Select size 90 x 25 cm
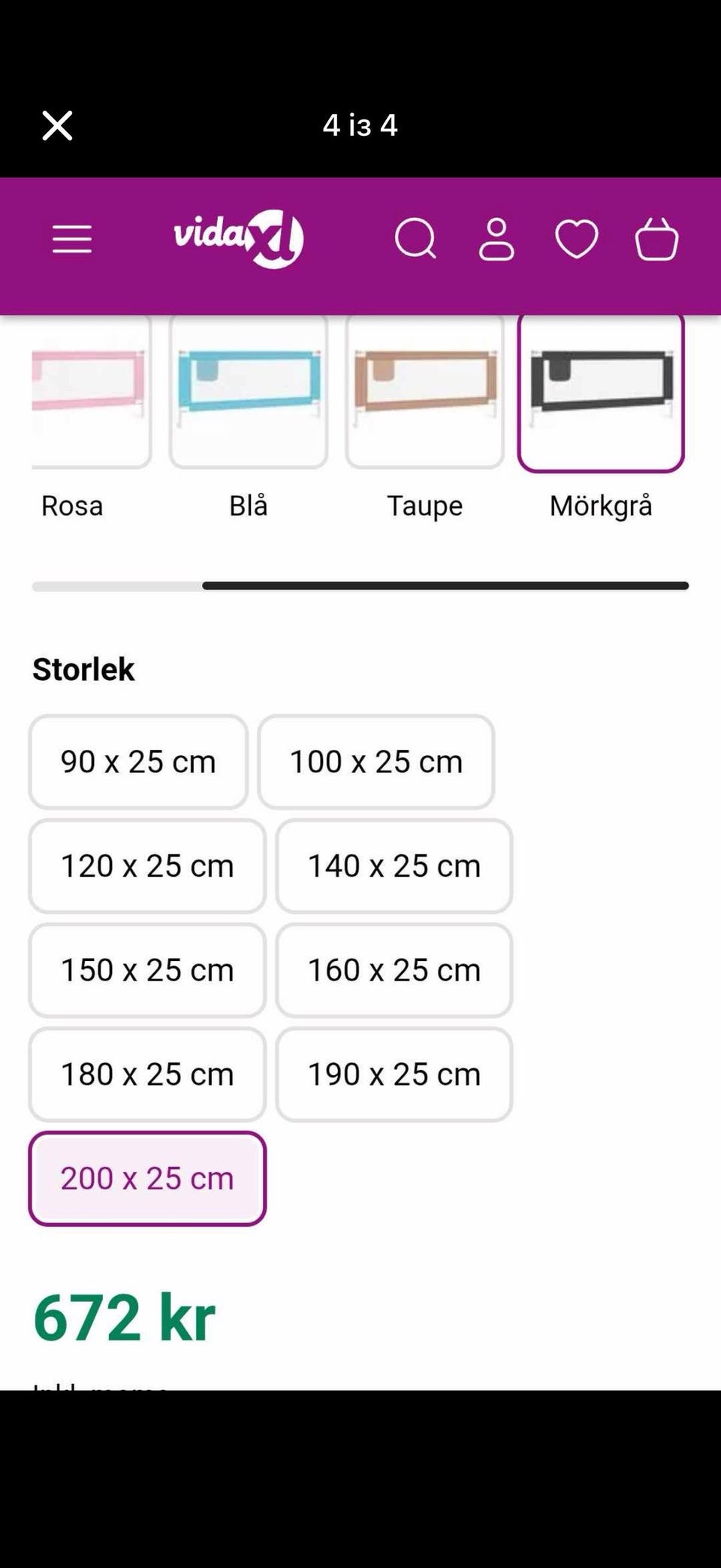The width and height of the screenshot is (721, 1568). tap(138, 762)
